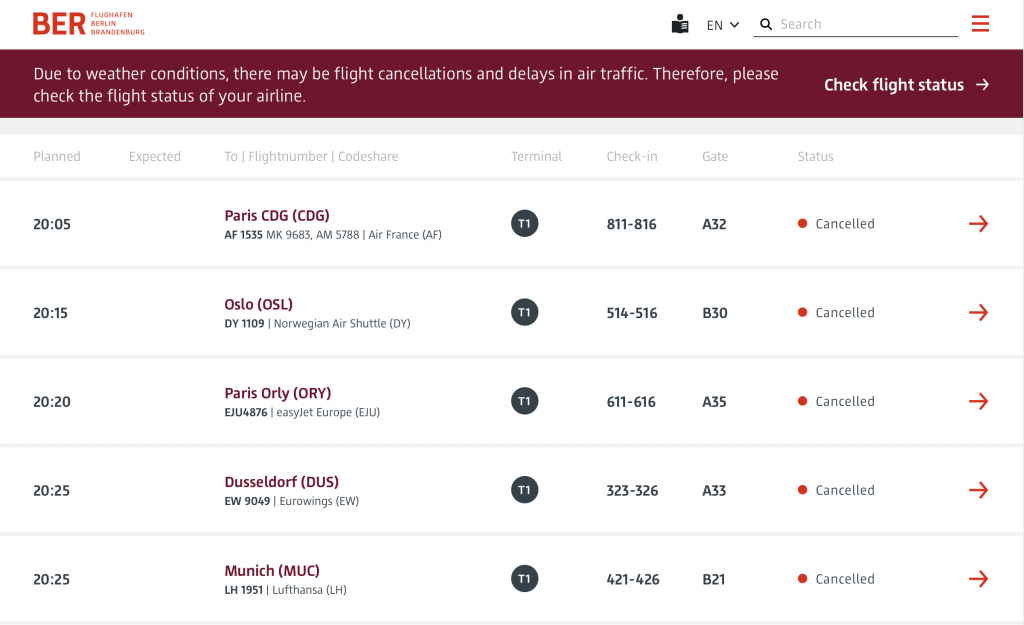Click into the Search input field

point(866,25)
